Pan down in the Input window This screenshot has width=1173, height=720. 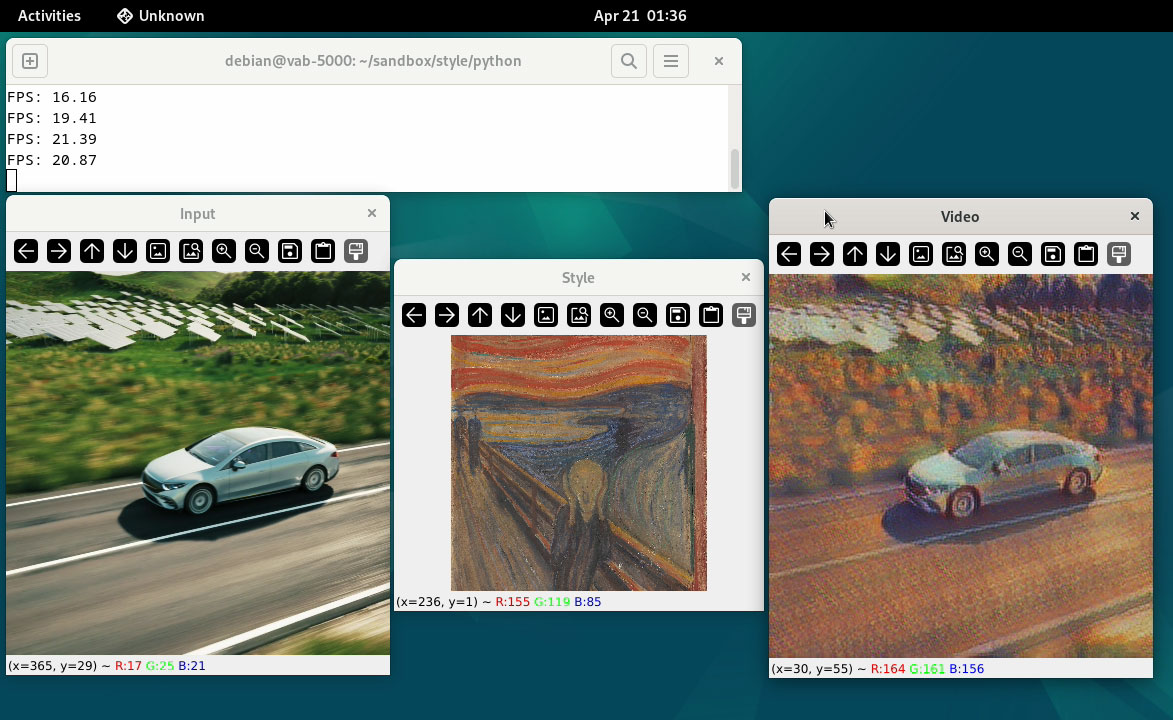[x=125, y=251]
